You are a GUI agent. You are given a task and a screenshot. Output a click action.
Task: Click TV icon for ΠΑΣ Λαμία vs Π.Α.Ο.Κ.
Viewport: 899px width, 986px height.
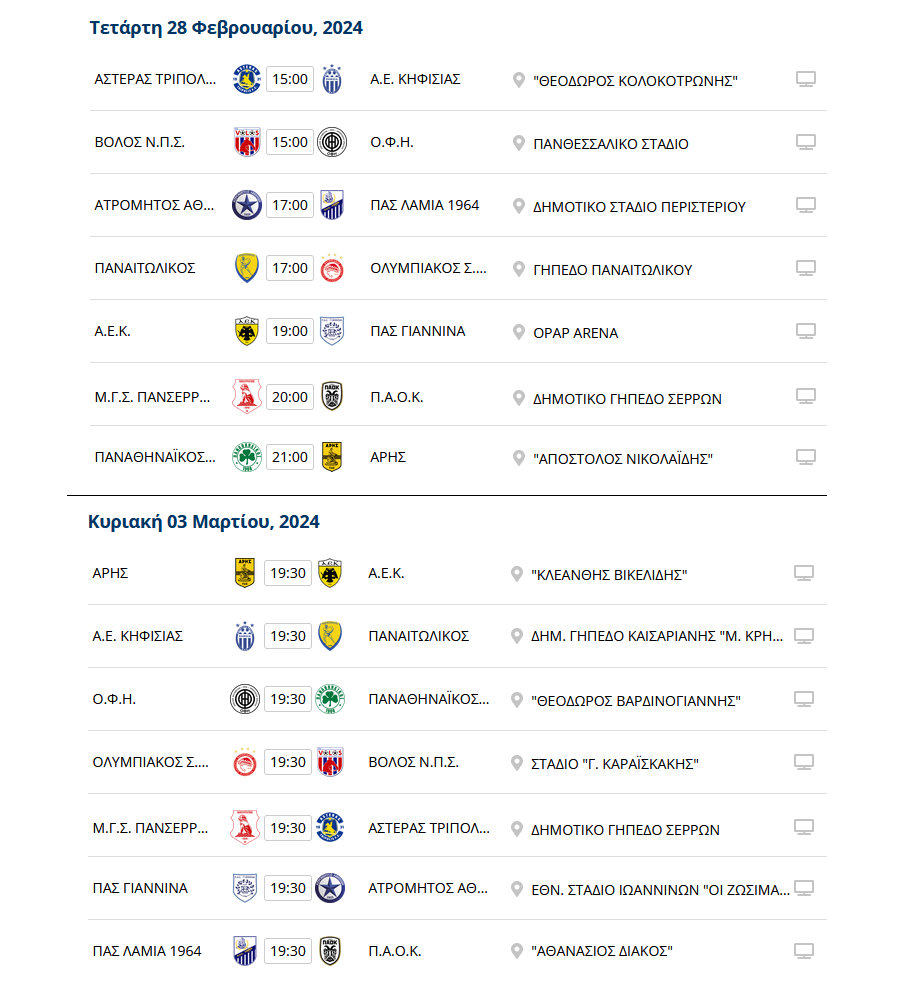click(803, 951)
